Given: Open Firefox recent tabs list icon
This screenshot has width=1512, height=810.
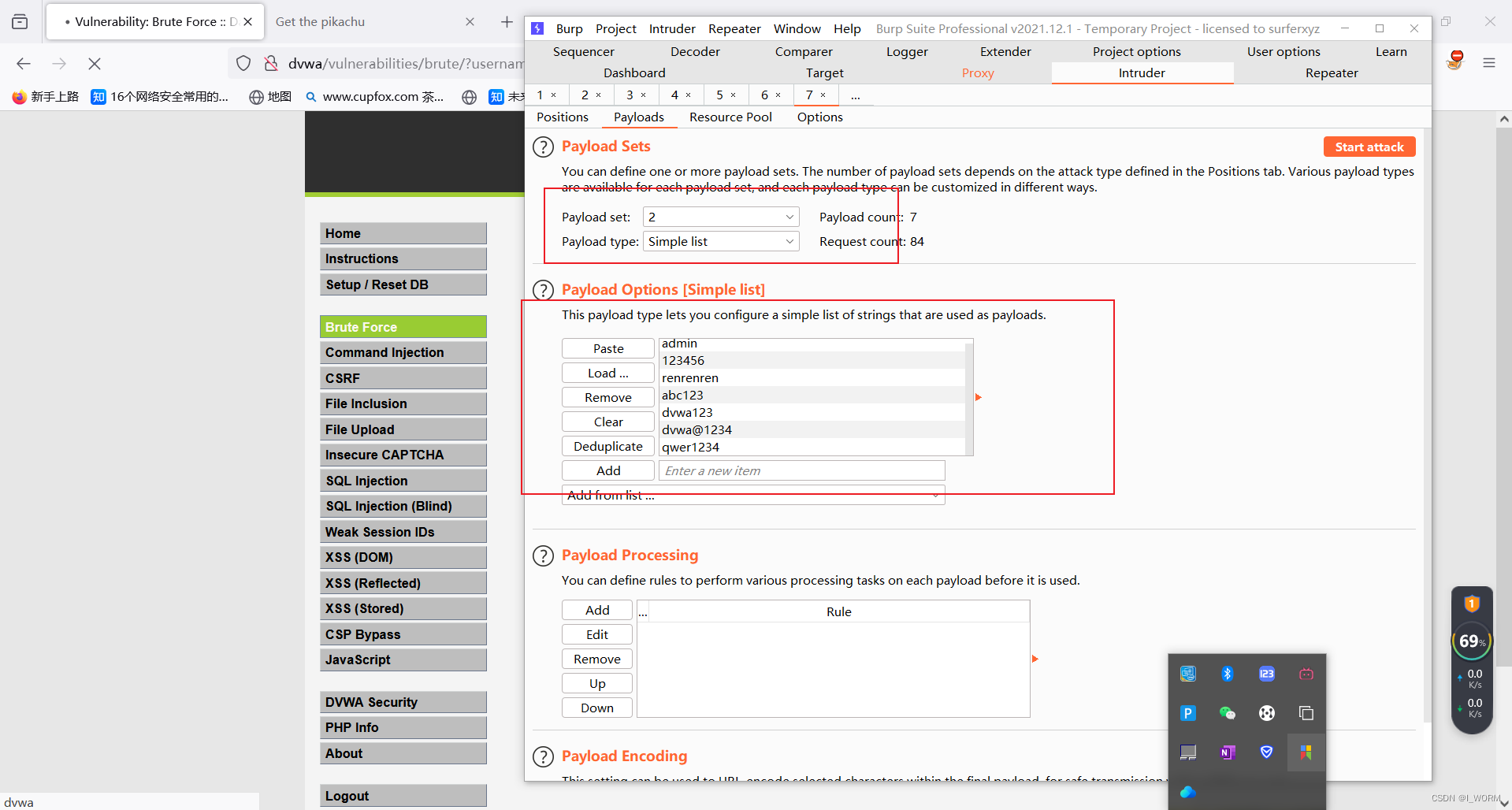Looking at the screenshot, I should [20, 22].
